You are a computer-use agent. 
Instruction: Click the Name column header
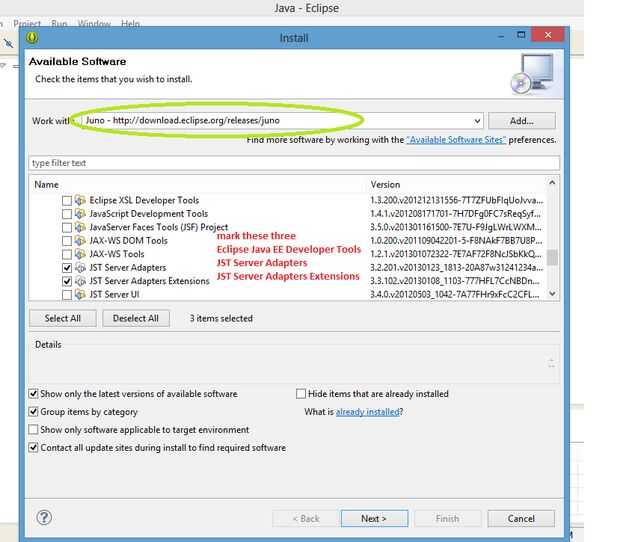pos(46,185)
